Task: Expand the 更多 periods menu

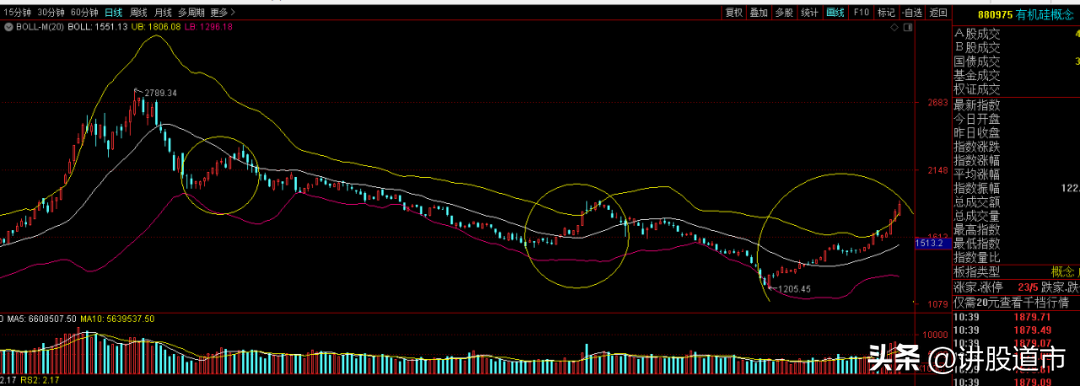Action: pos(222,12)
